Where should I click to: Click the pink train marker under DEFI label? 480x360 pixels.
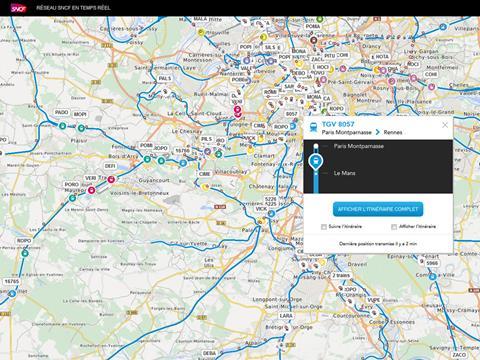(x=111, y=179)
